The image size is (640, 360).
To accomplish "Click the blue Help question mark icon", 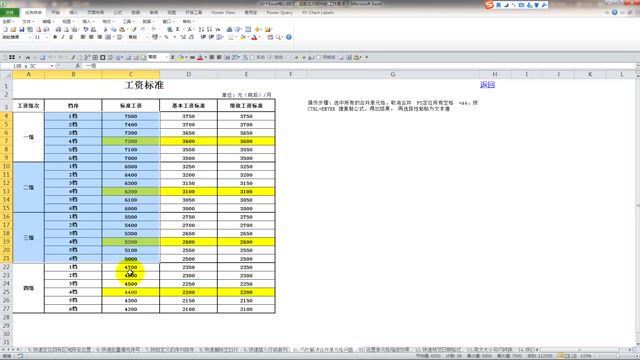I will tap(289, 37).
